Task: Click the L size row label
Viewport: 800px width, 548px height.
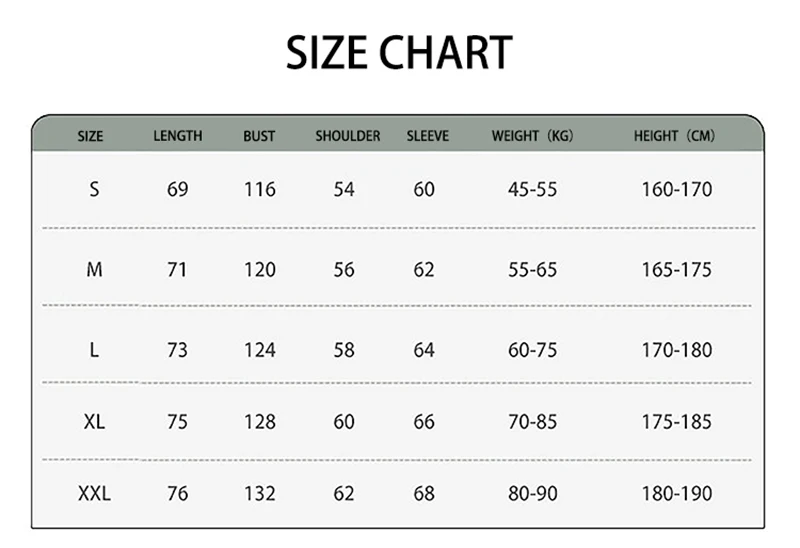Action: [95, 351]
